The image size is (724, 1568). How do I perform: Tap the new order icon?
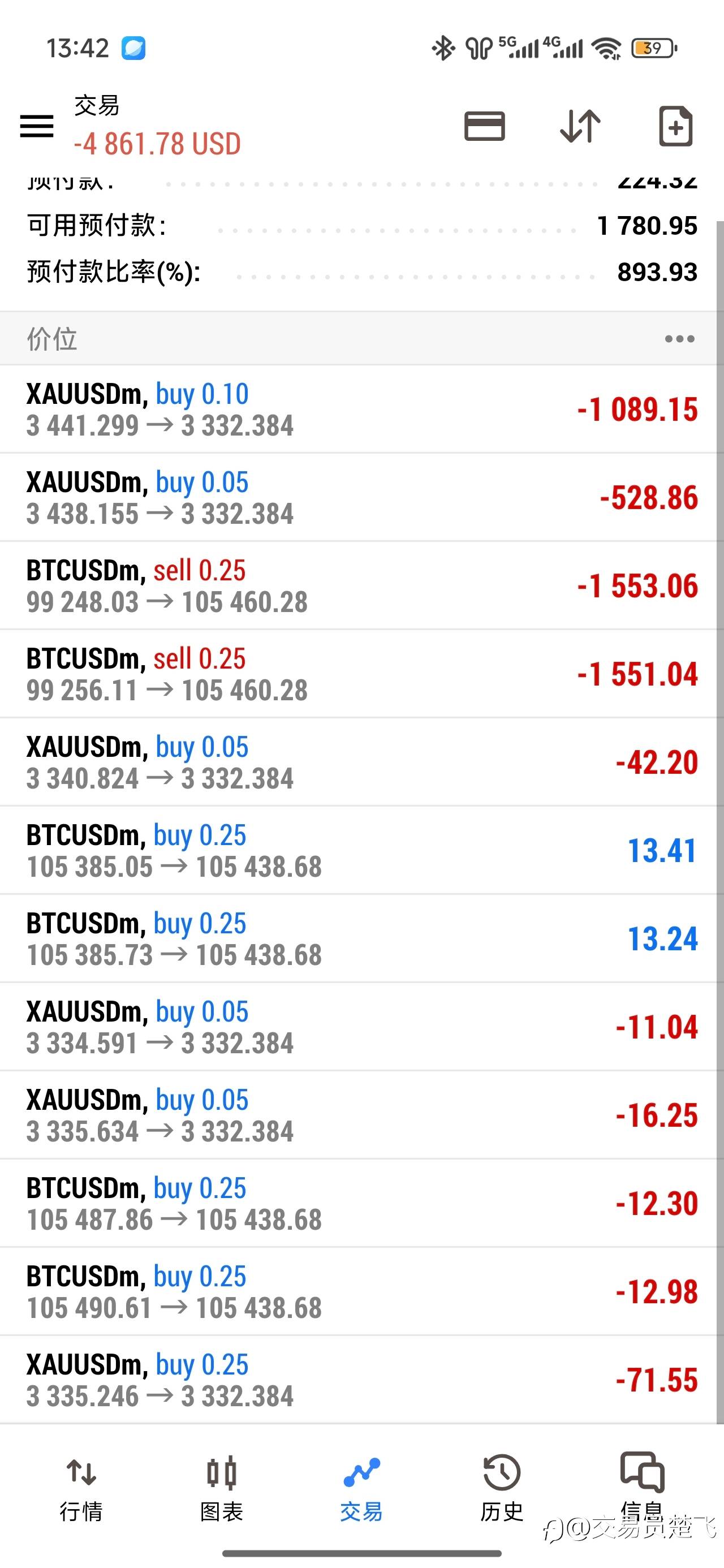click(x=675, y=126)
